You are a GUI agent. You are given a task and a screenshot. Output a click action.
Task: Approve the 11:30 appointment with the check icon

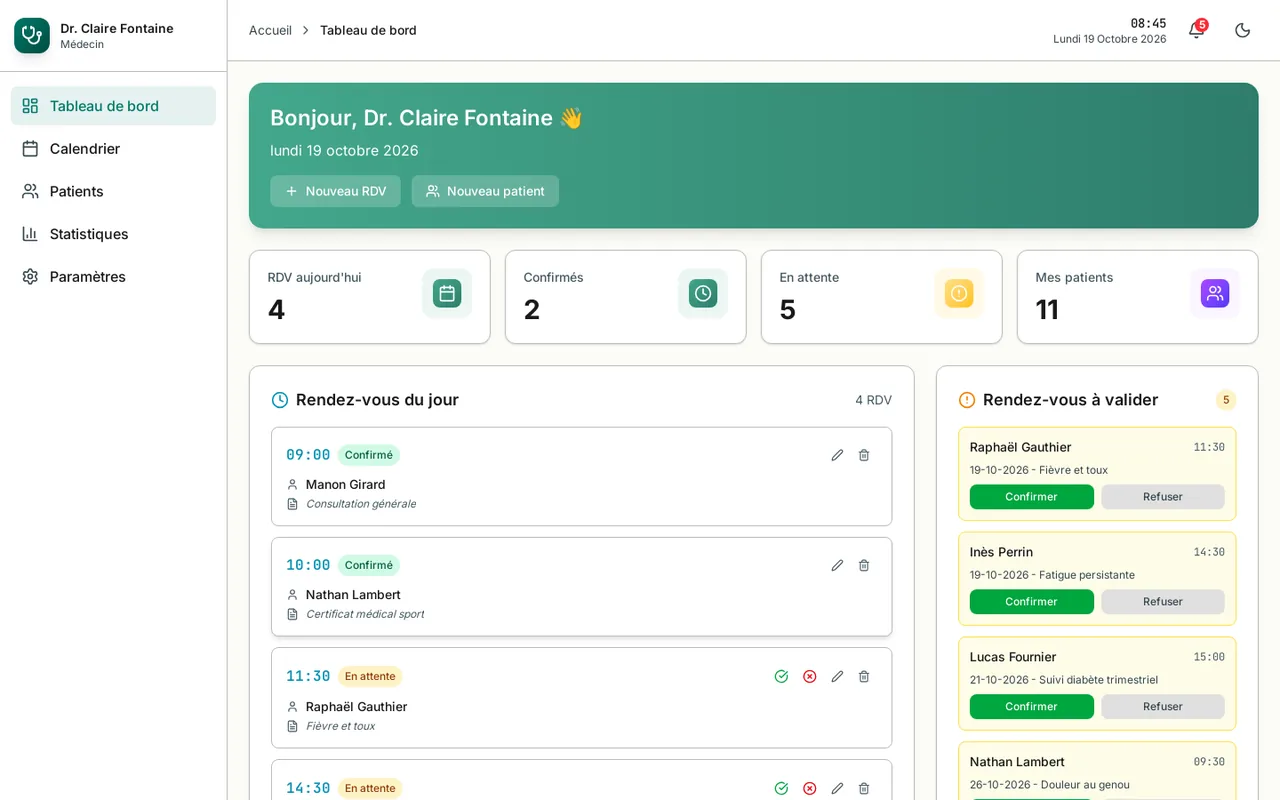point(781,676)
